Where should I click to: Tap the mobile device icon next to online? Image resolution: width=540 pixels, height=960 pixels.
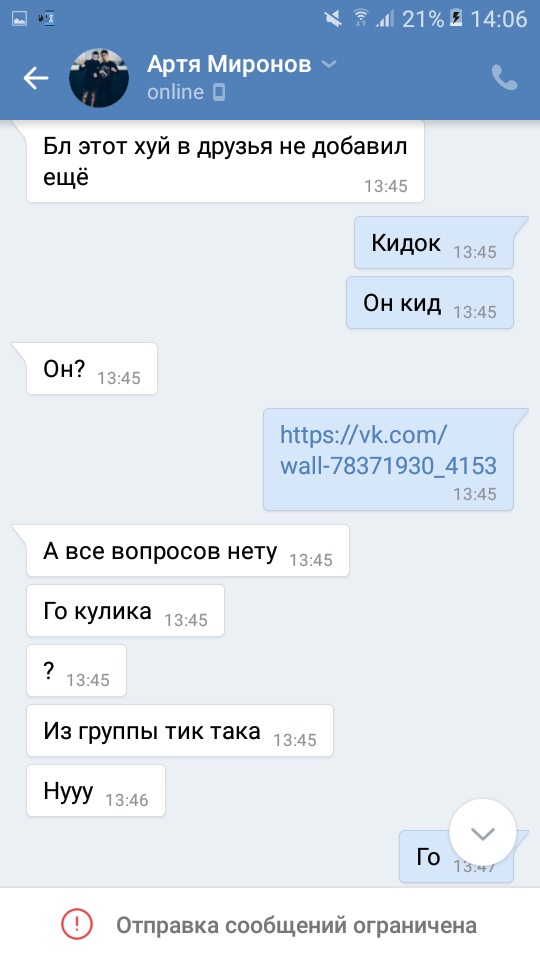click(219, 92)
